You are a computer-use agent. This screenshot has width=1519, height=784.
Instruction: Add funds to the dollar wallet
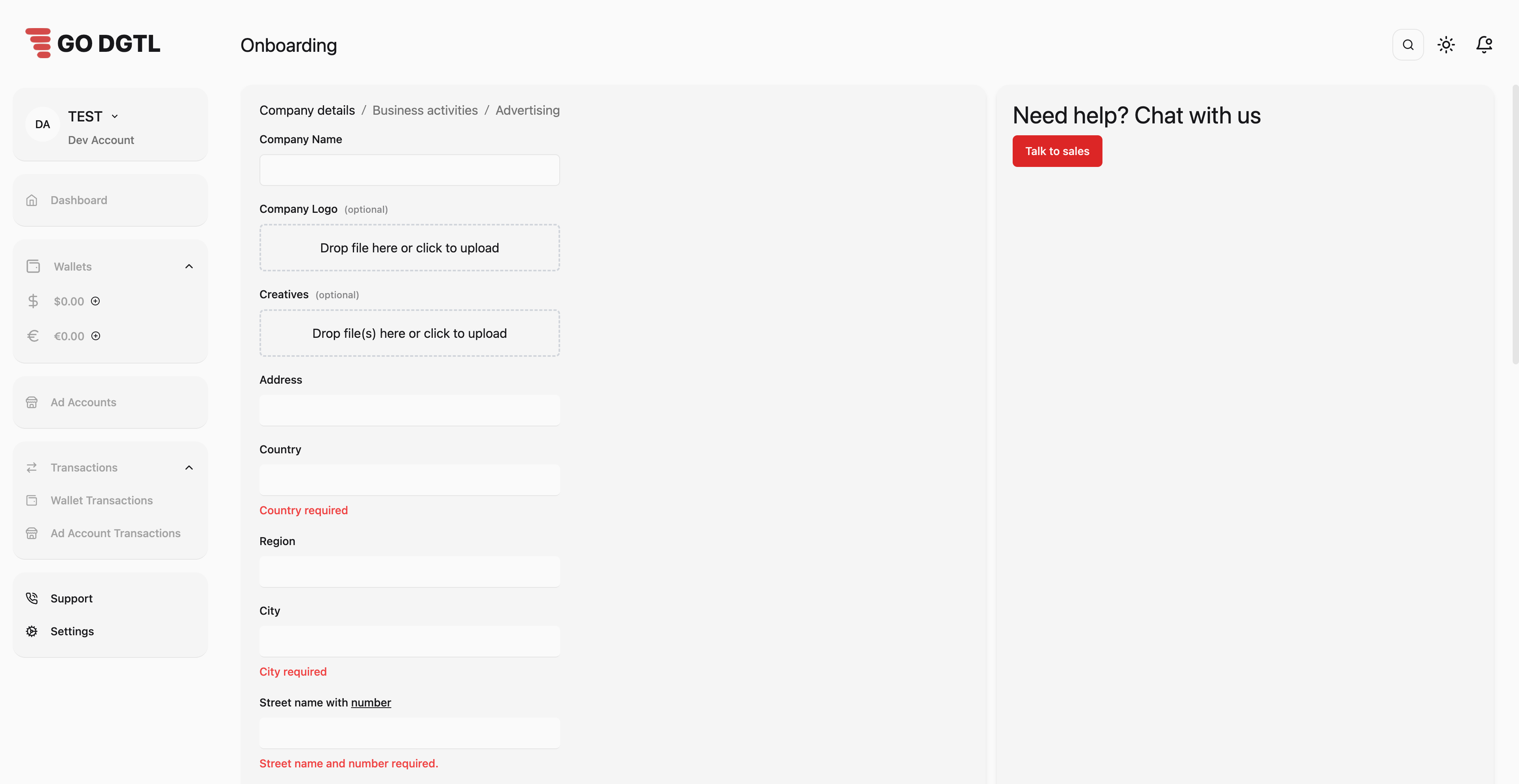coord(95,301)
